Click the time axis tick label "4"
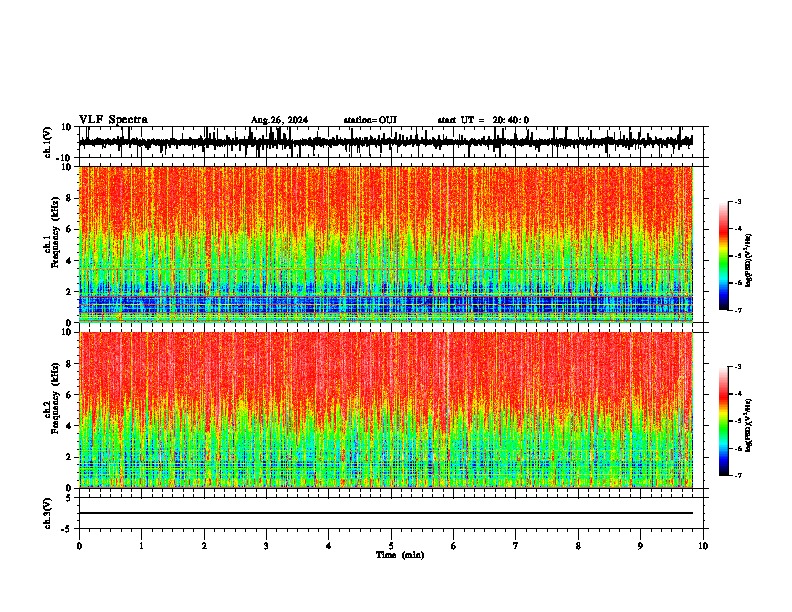This screenshot has height=612, width=792. [329, 546]
